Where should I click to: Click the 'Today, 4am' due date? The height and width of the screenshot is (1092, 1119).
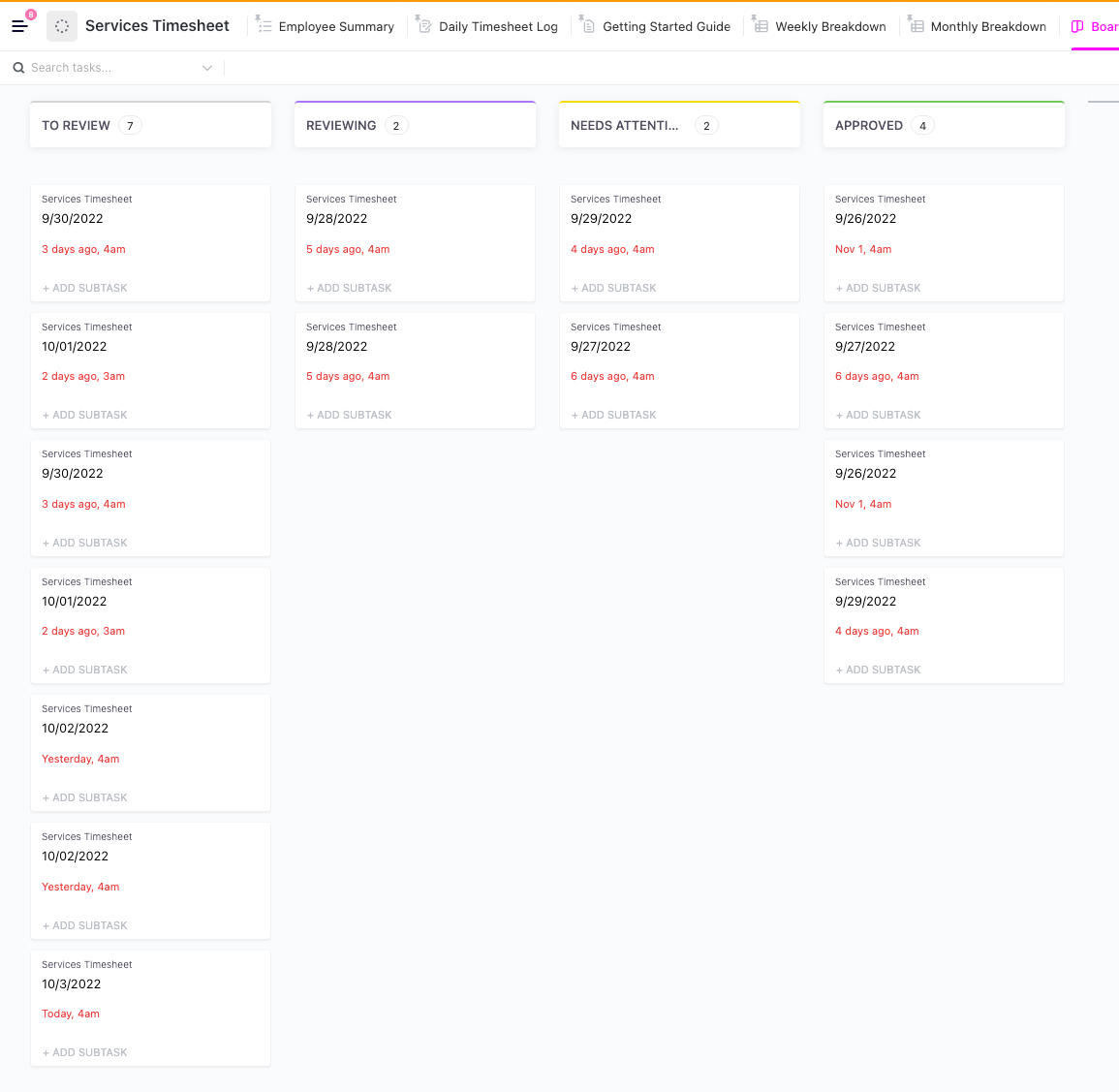pyautogui.click(x=71, y=1014)
